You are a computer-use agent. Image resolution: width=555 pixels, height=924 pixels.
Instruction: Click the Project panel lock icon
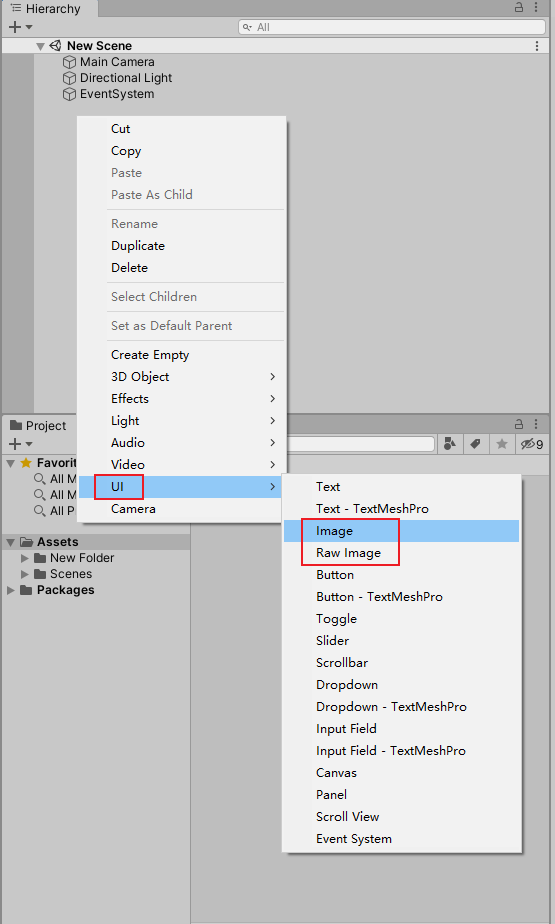519,424
